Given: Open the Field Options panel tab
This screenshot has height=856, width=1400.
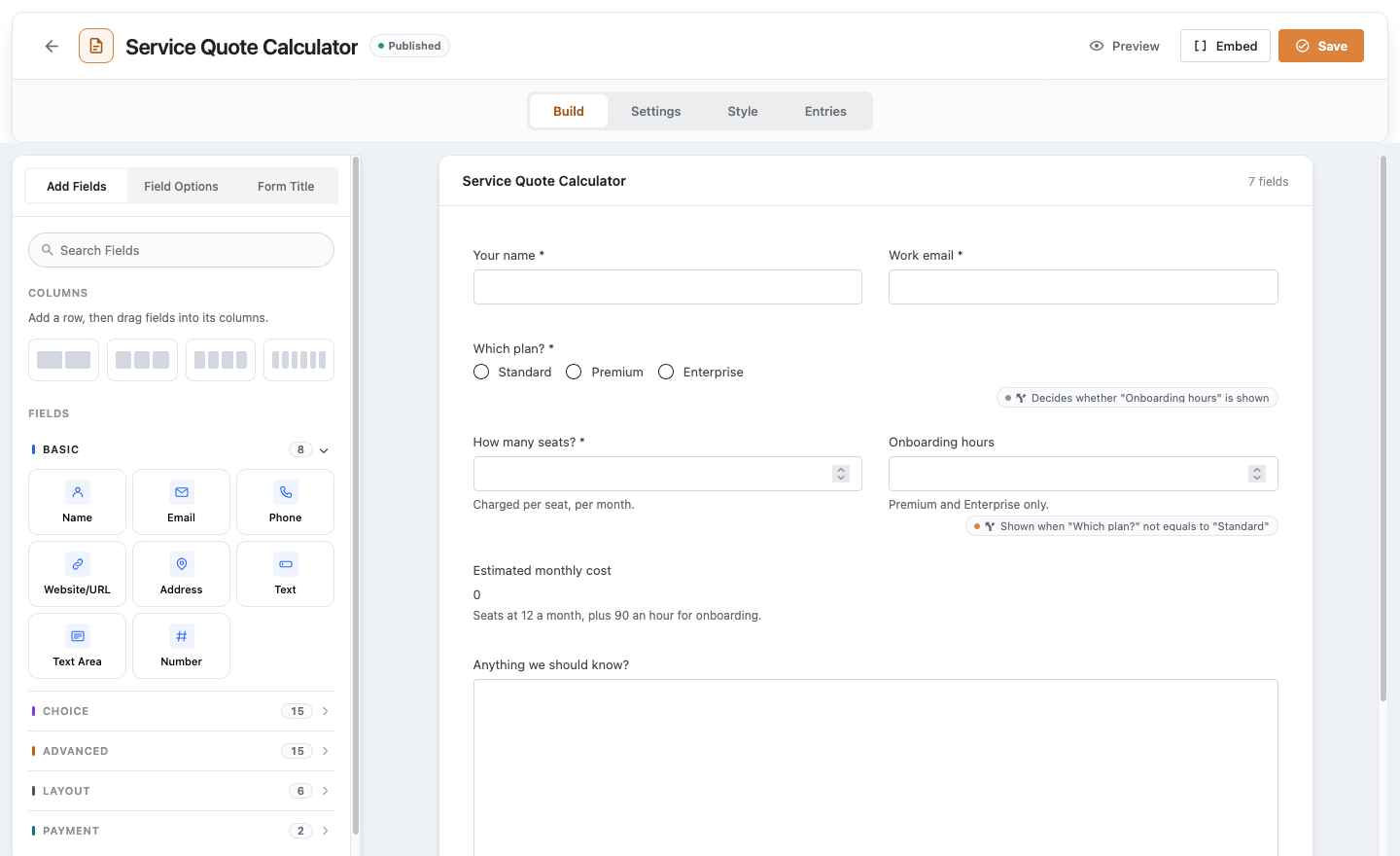Looking at the screenshot, I should click(x=181, y=186).
